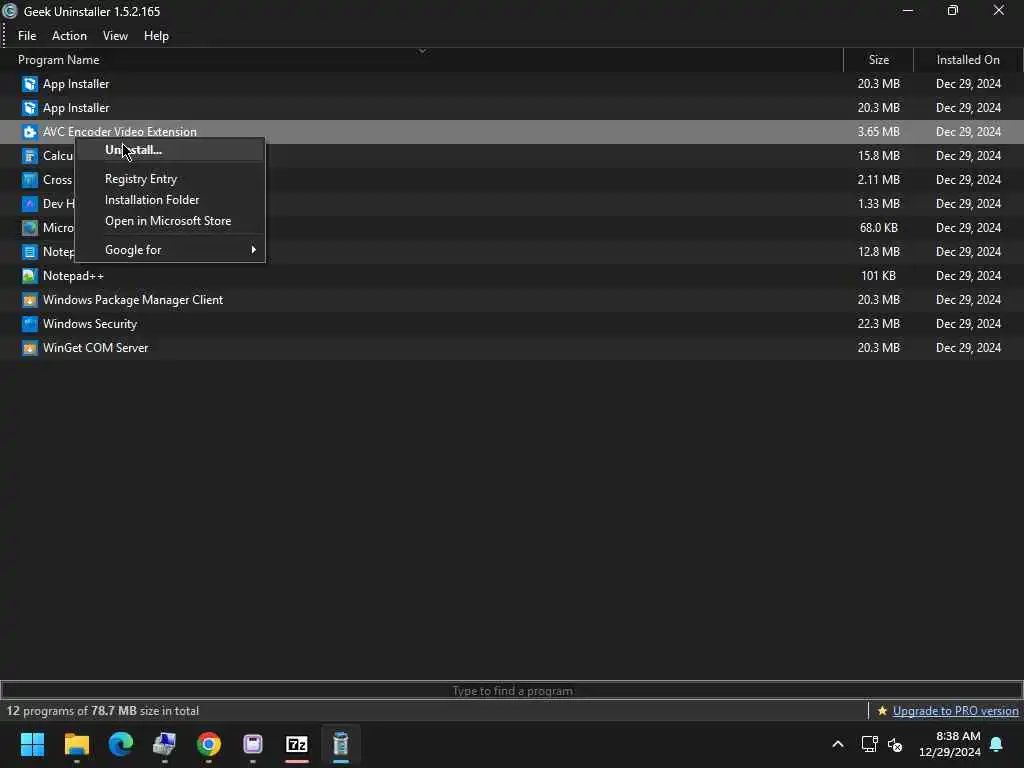Screen dimensions: 1024x768
Task: Click the 12.8 MB size value
Action: [878, 251]
